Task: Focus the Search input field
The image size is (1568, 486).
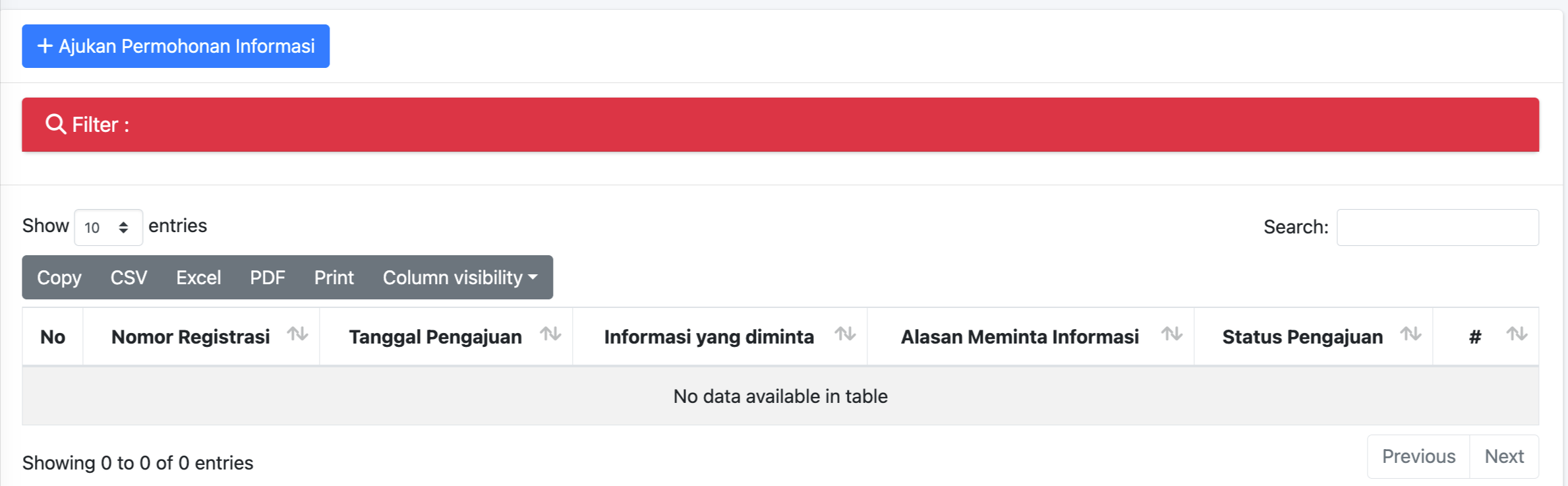Action: 1437,228
